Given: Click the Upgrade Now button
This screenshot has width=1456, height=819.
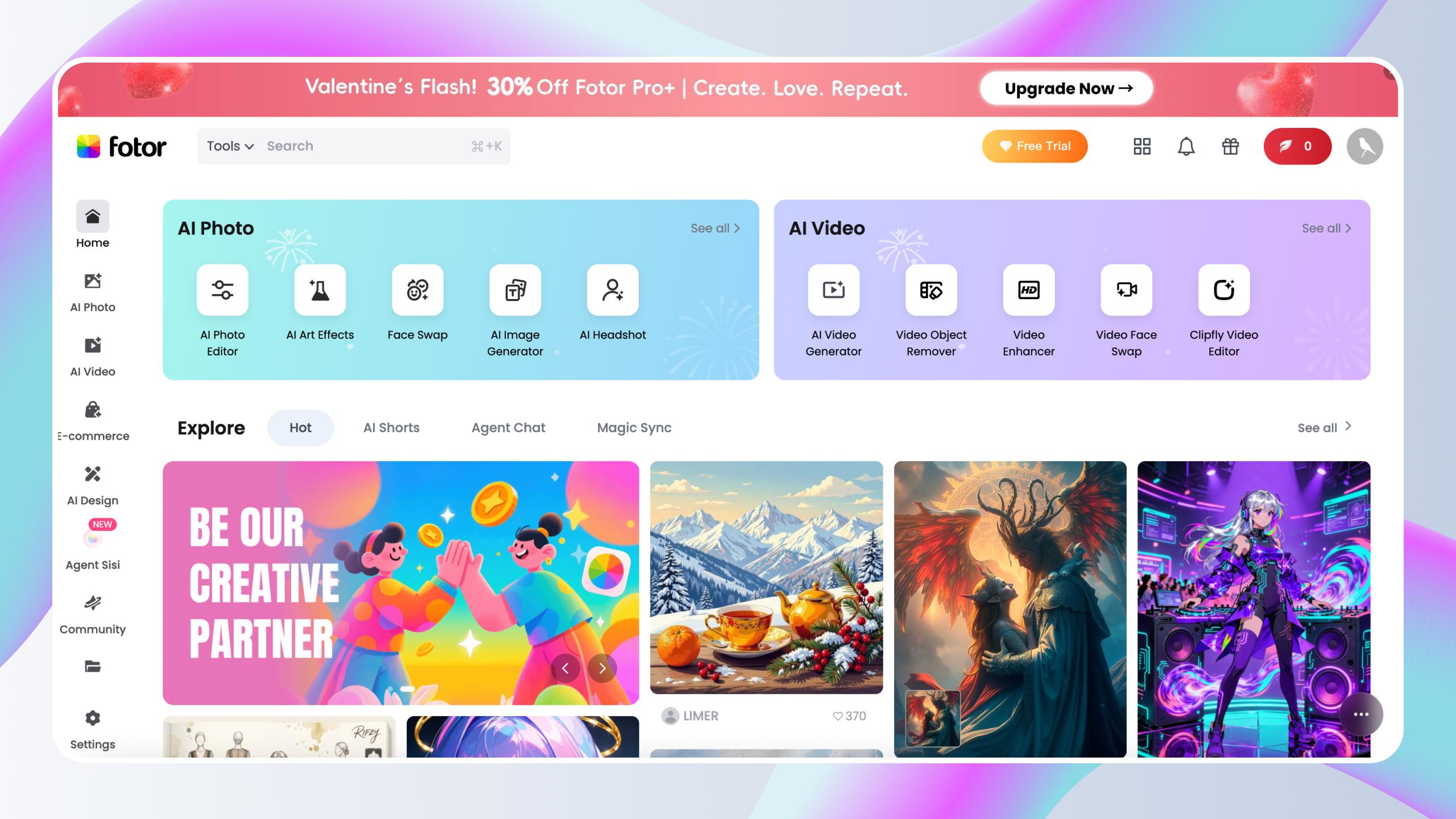Looking at the screenshot, I should (x=1066, y=88).
